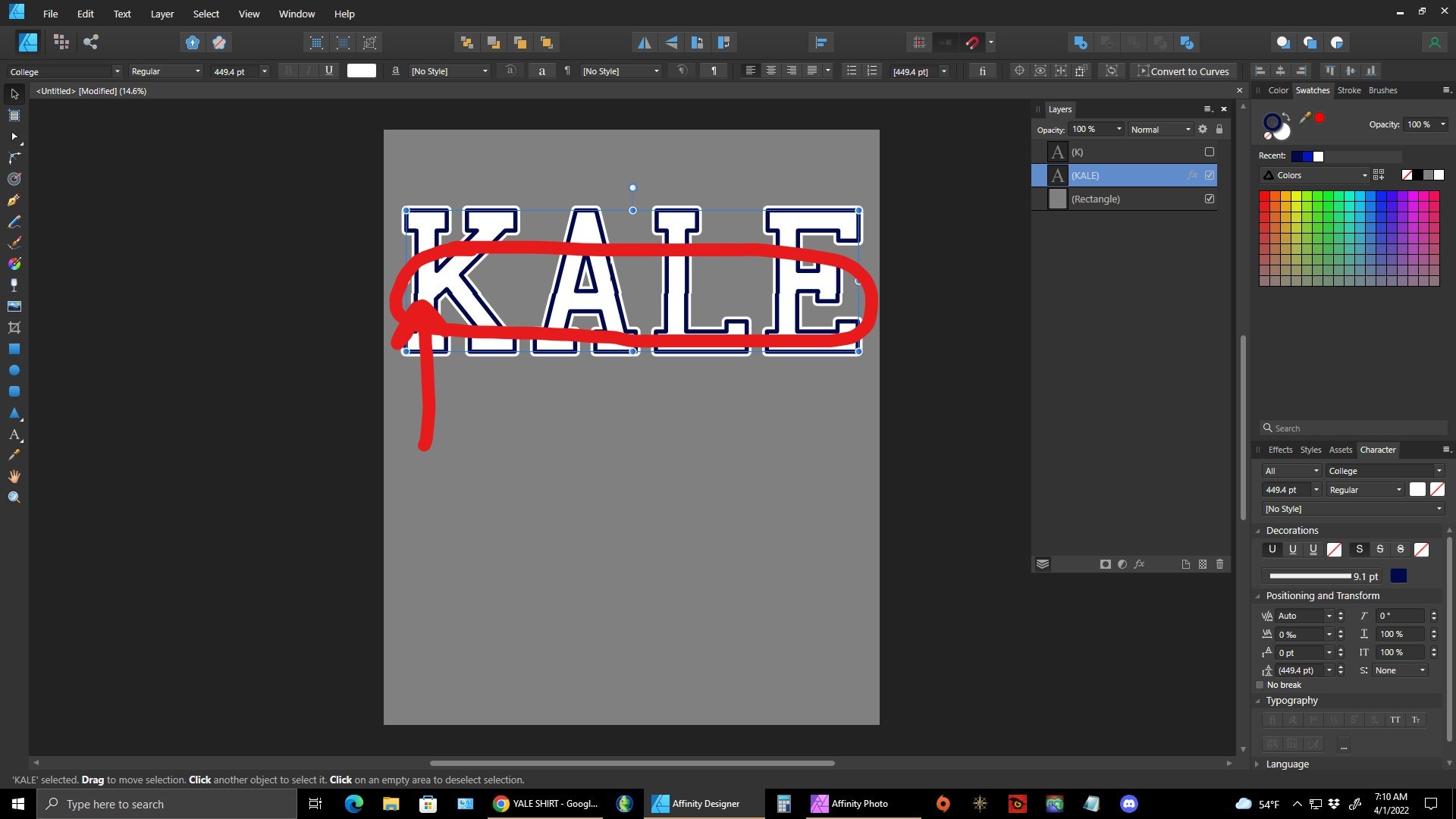Open Normal blend mode dropdown
The height and width of the screenshot is (819, 1456).
(1160, 130)
